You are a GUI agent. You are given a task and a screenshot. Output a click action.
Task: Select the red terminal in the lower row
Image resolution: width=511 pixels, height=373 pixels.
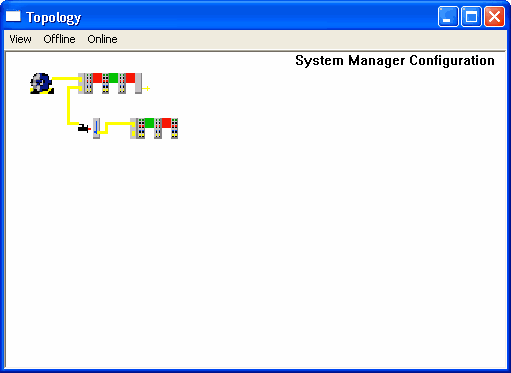click(166, 123)
